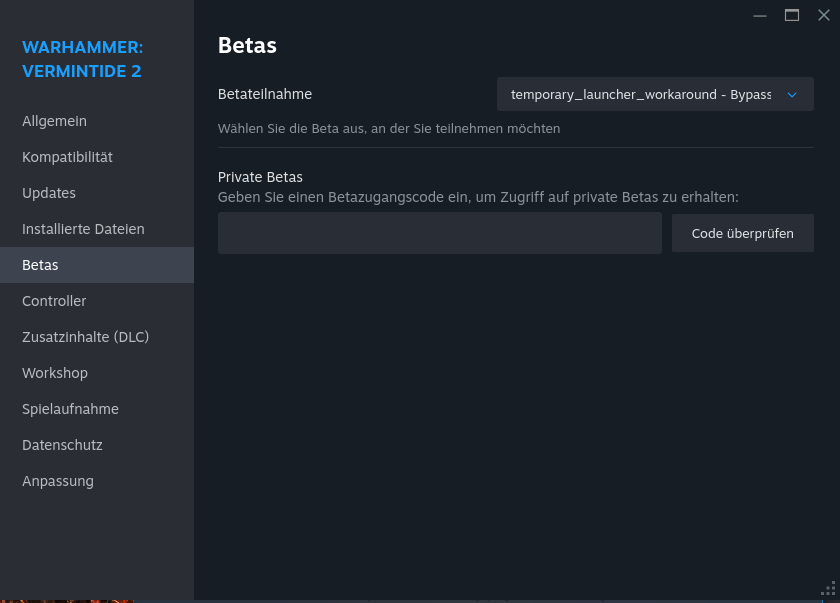Focus the private beta access code field

[x=439, y=233]
